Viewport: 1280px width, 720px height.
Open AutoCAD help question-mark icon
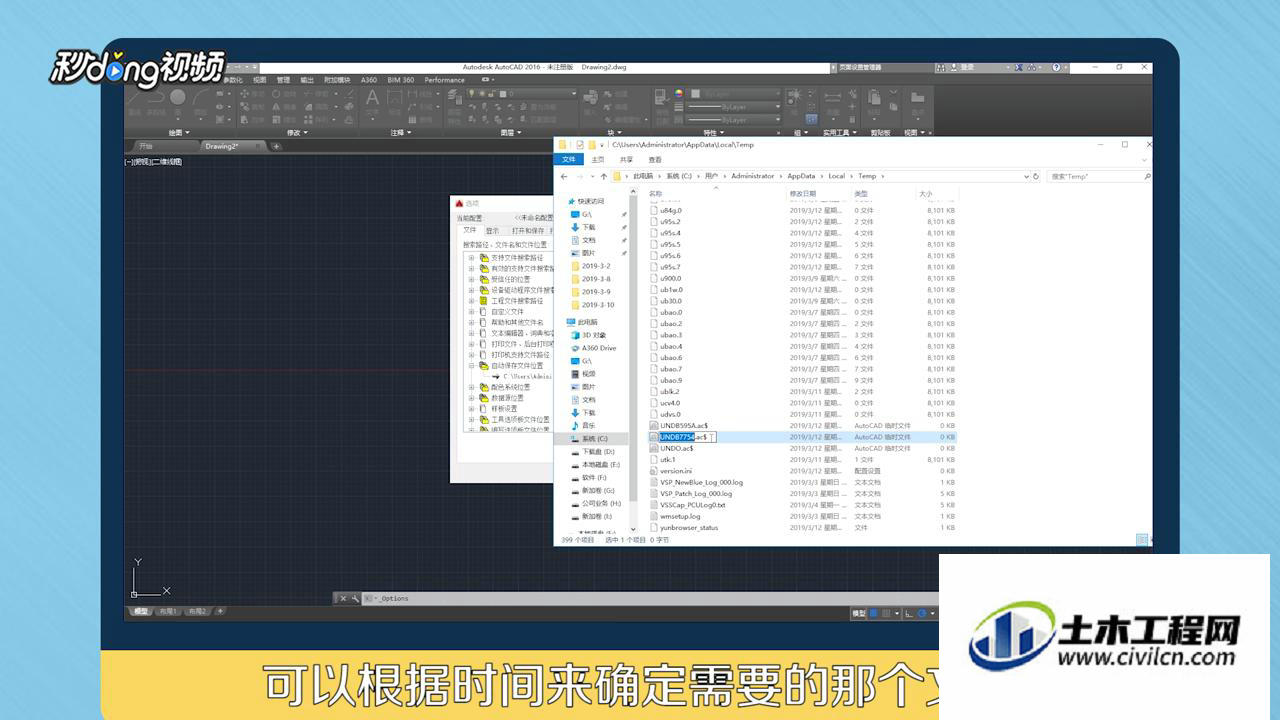(x=1055, y=67)
